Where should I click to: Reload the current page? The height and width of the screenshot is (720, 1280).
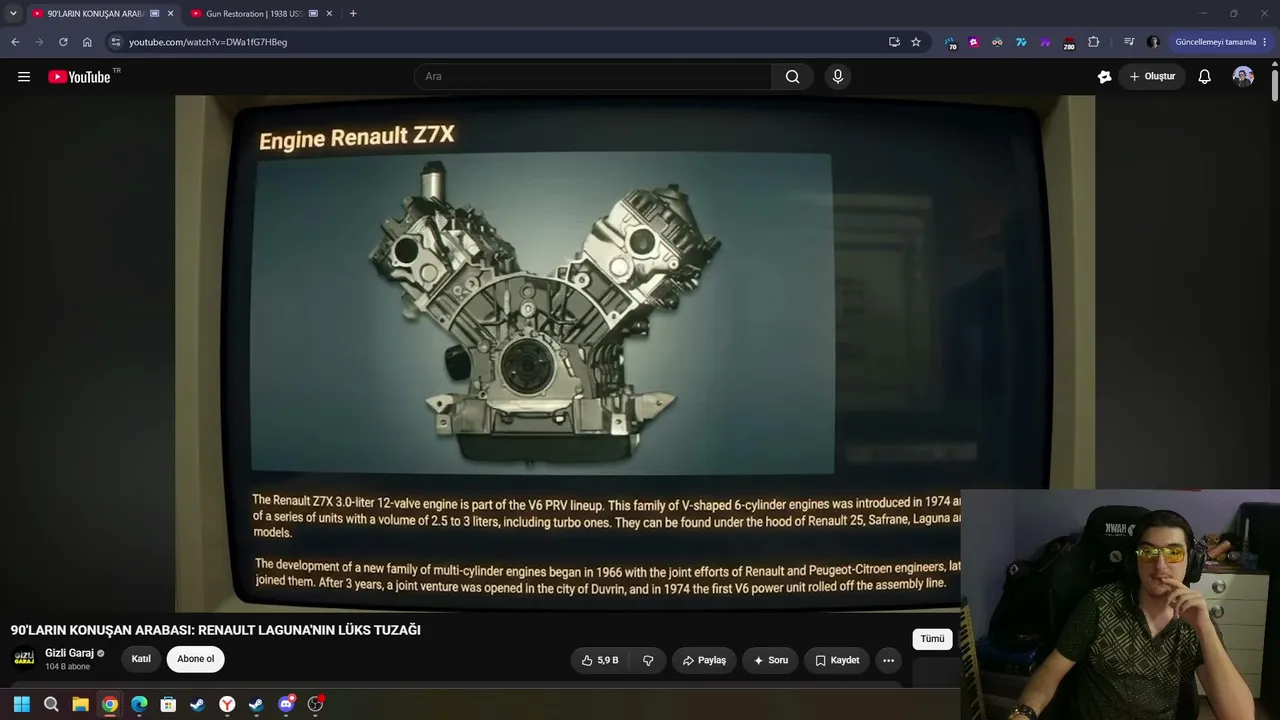point(63,42)
